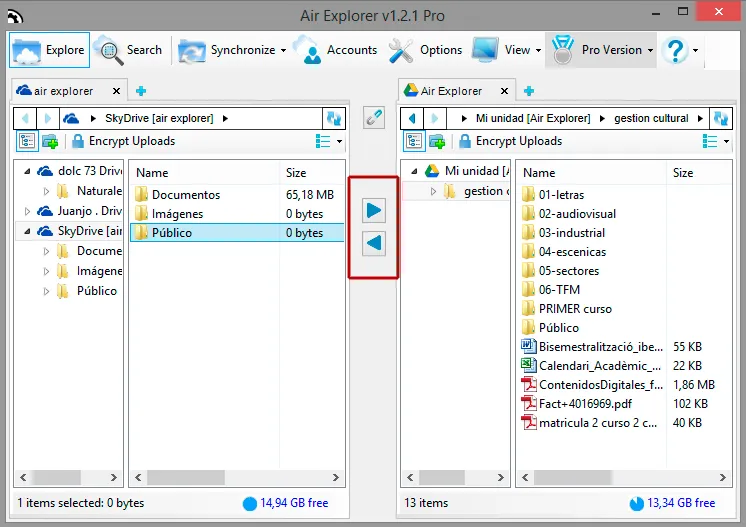Image resolution: width=746 pixels, height=527 pixels.
Task: Switch to the left 'air explorer' tab
Action: [x=62, y=91]
